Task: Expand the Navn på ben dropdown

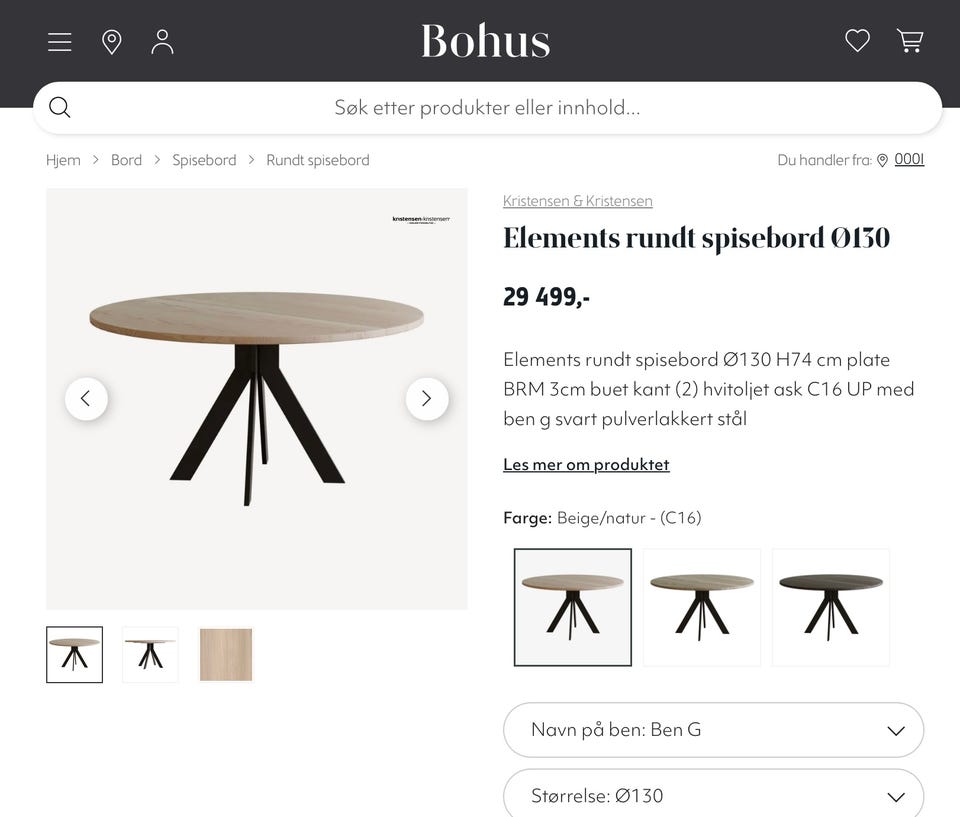Action: pyautogui.click(x=713, y=730)
